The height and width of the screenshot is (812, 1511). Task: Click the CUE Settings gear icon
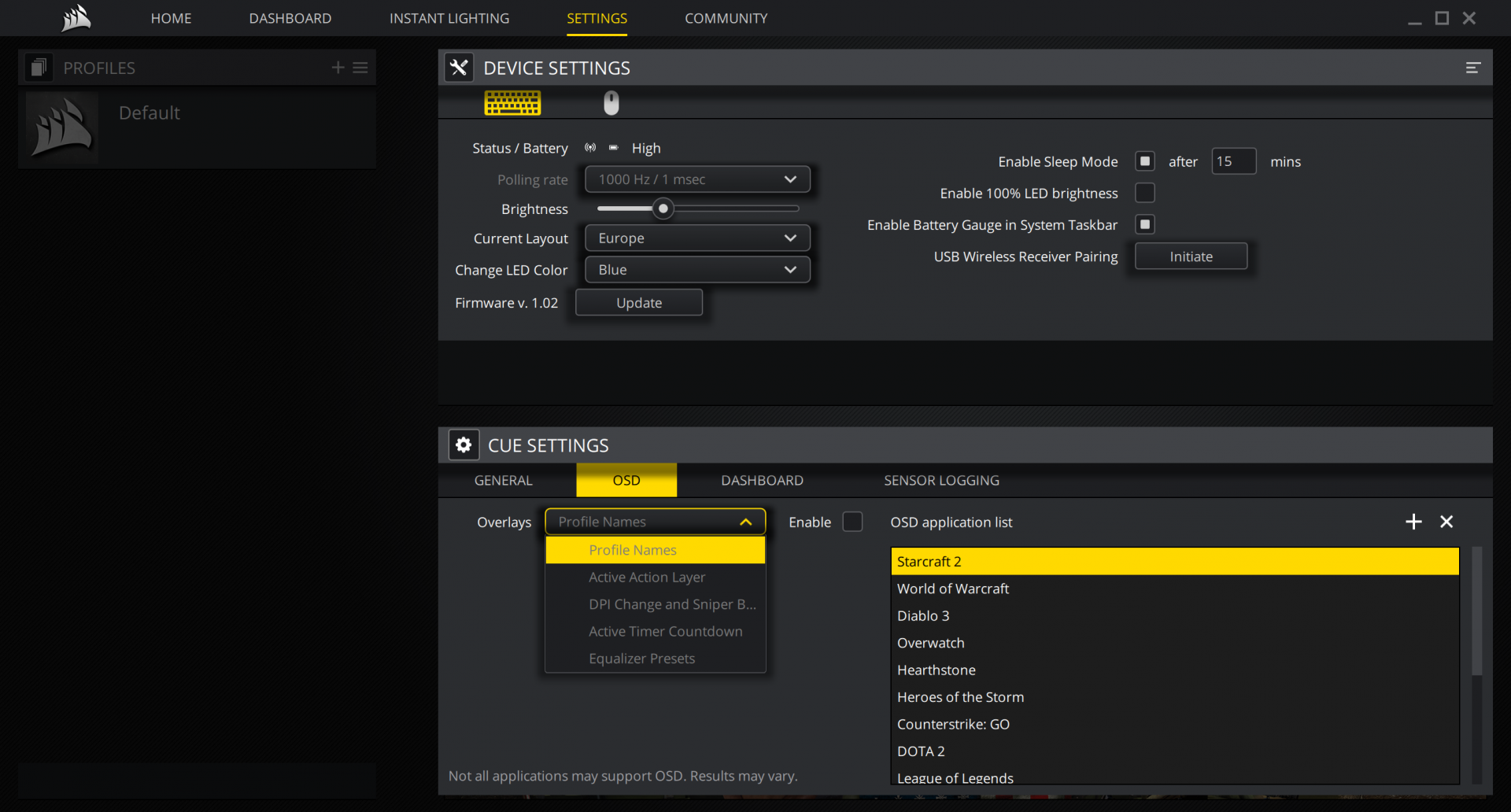(464, 445)
